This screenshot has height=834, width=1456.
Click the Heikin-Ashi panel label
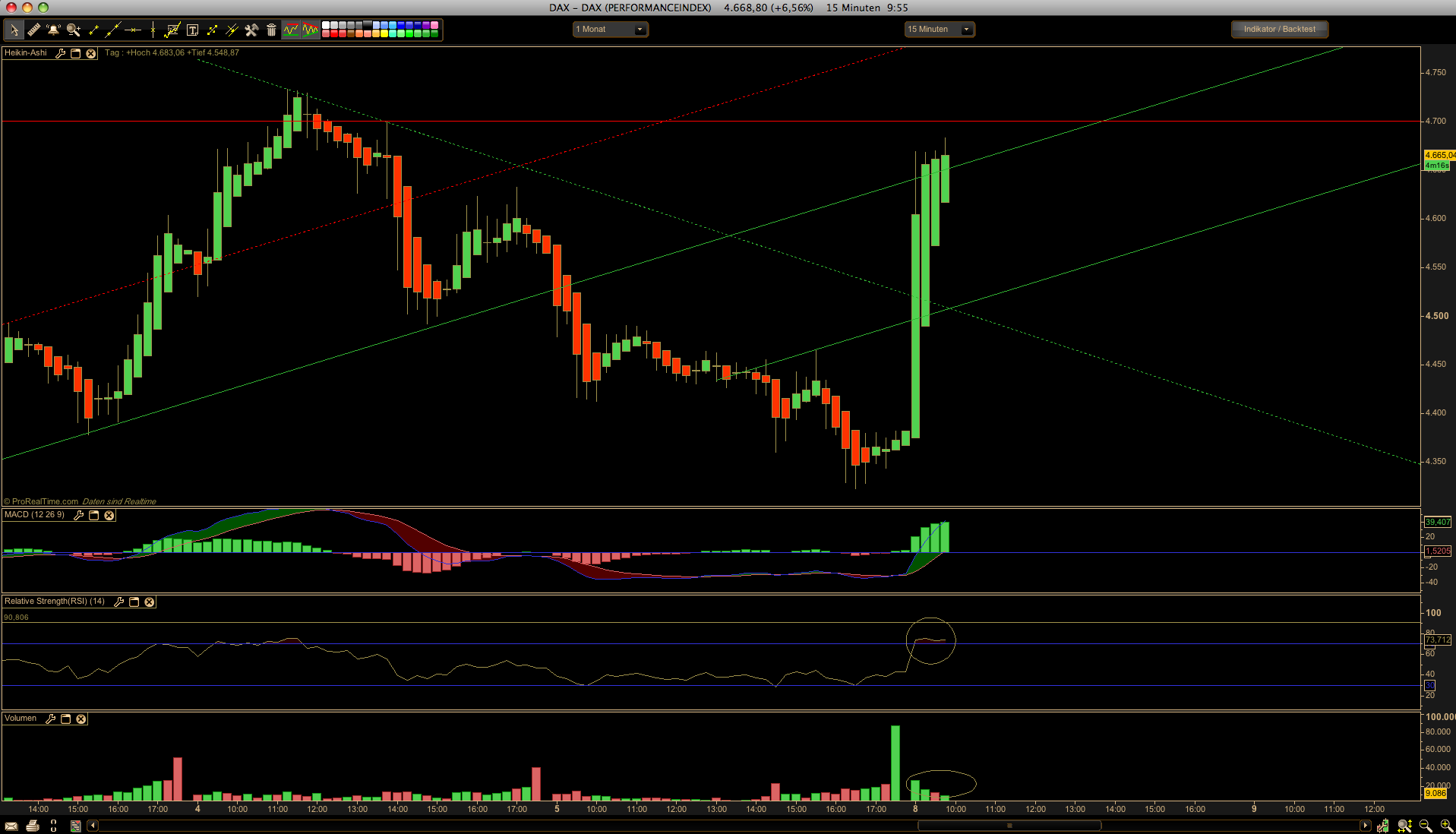pos(26,53)
